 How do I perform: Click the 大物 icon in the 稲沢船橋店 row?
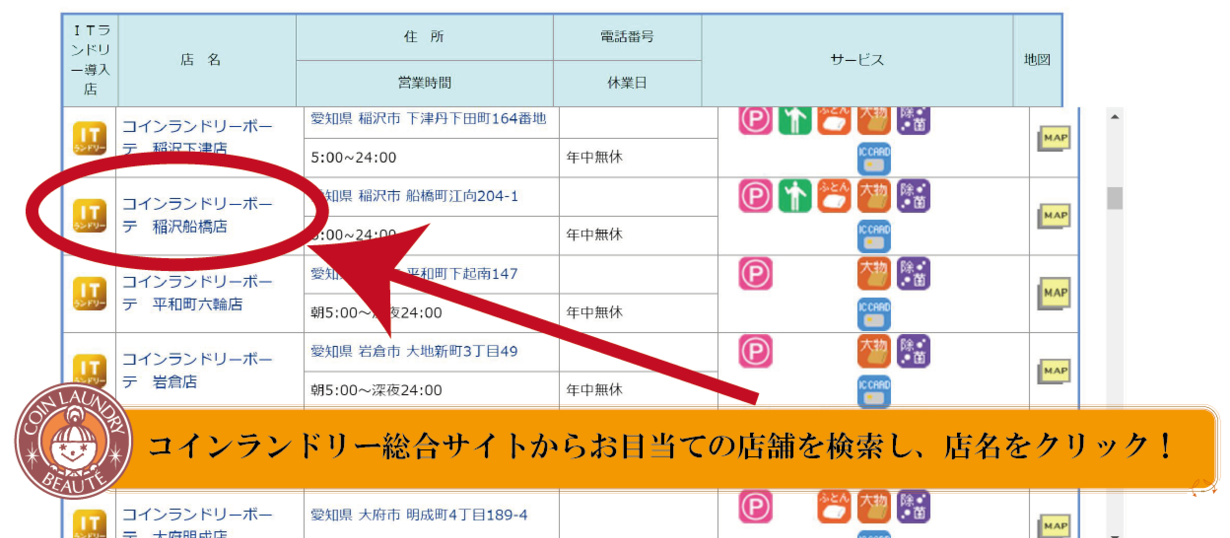tap(874, 196)
